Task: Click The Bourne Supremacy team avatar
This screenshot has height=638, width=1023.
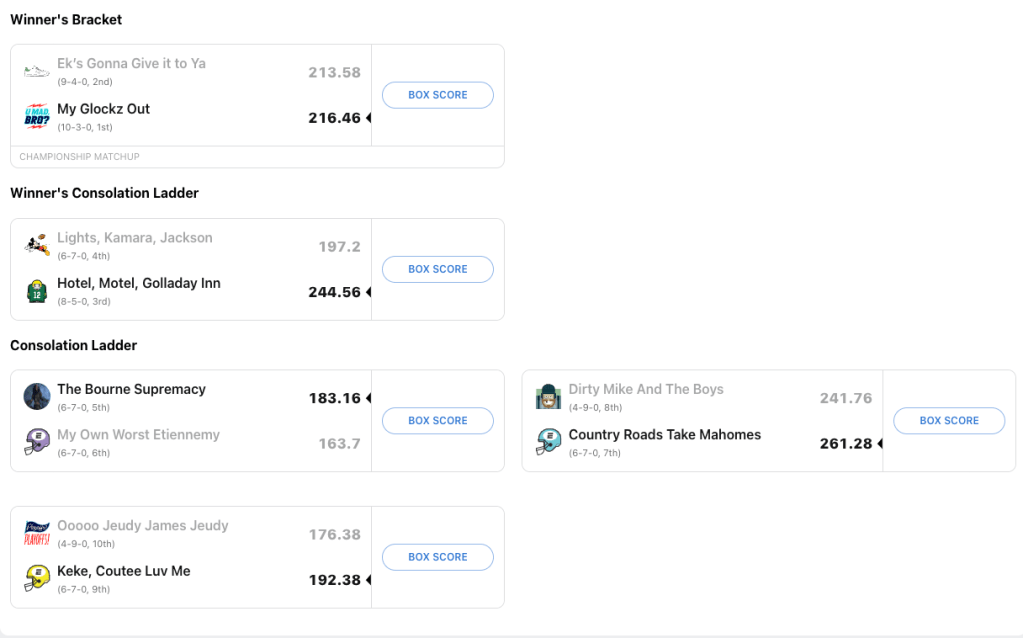Action: coord(36,396)
